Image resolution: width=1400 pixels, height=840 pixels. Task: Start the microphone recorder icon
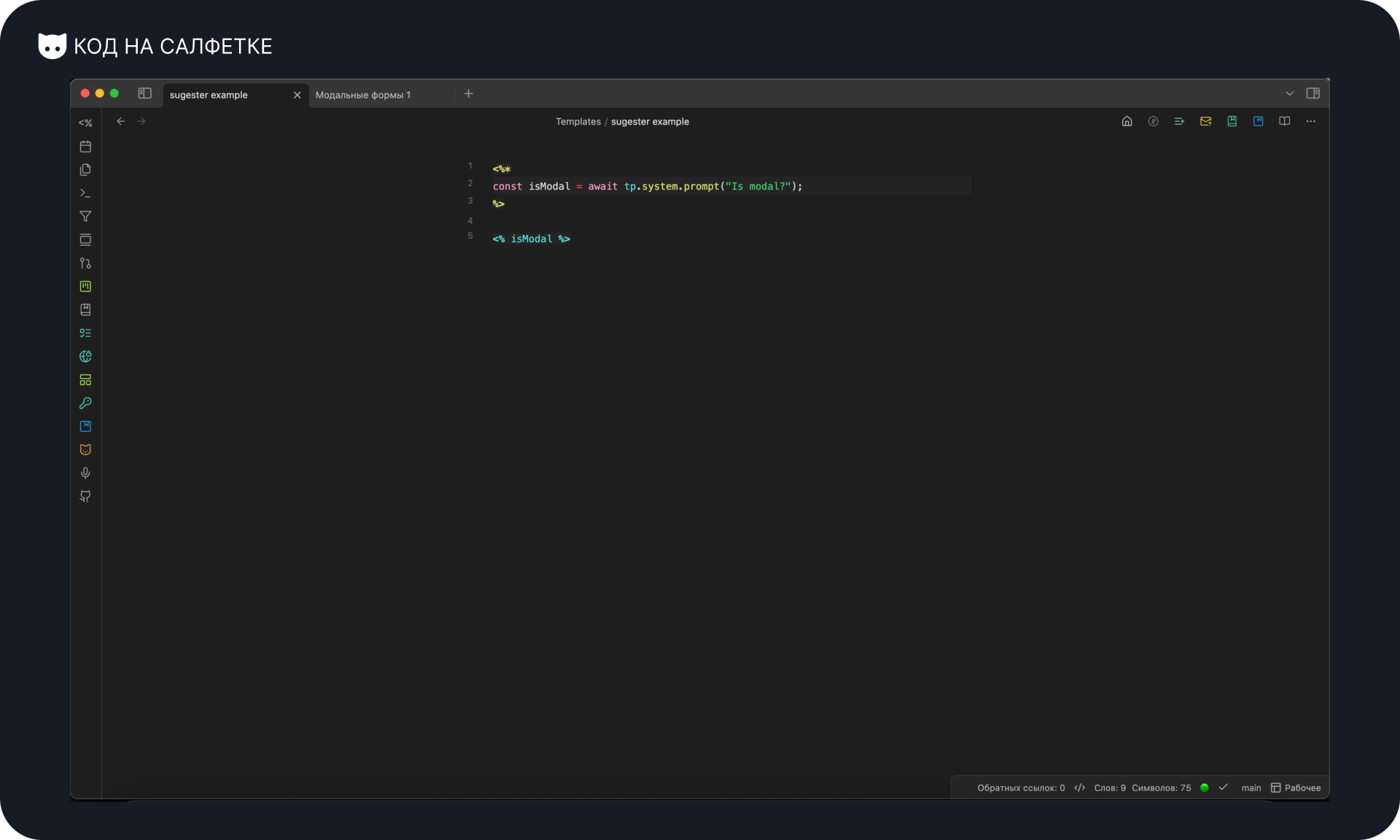[85, 473]
